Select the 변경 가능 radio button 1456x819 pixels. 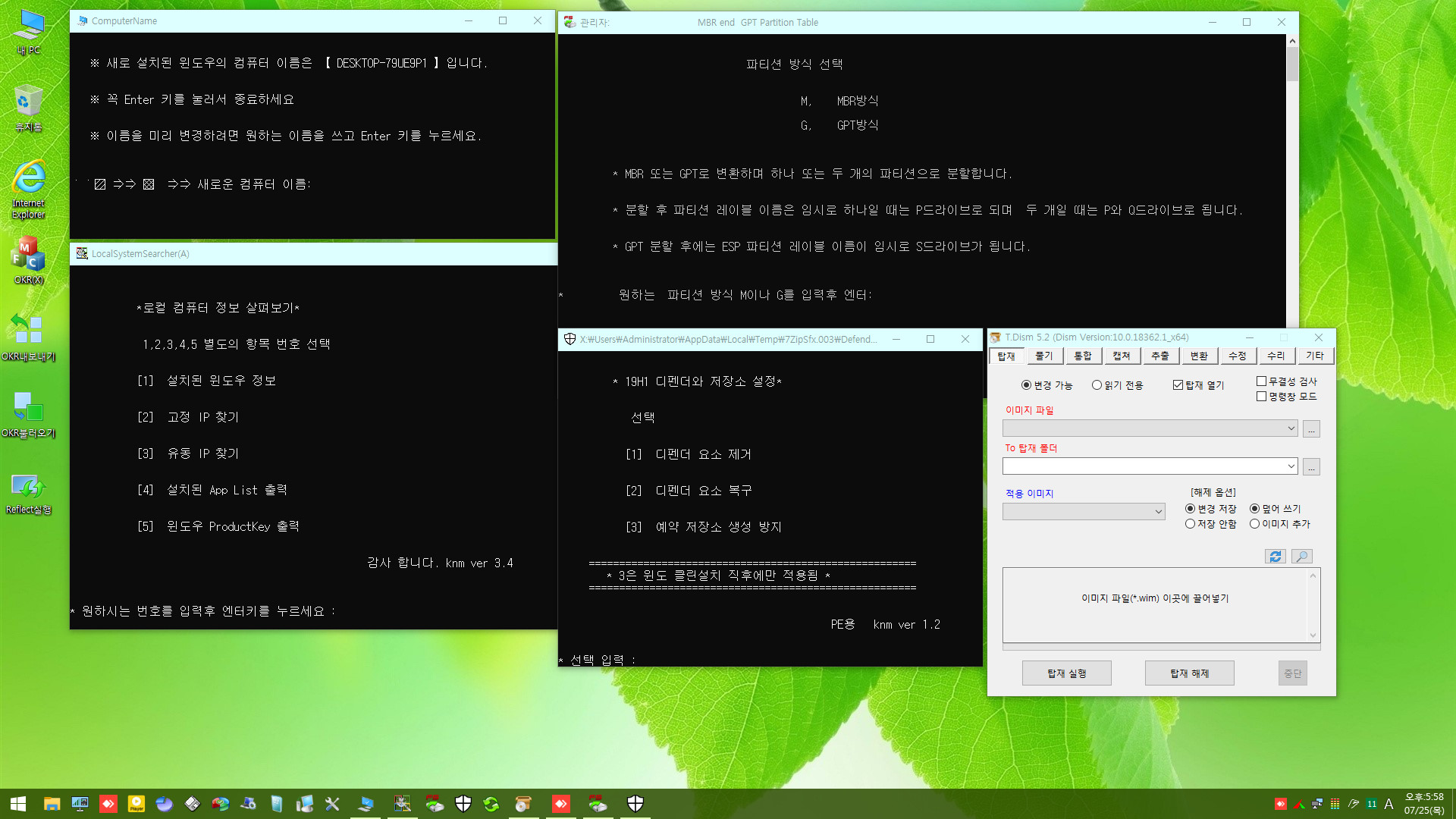(1046, 385)
